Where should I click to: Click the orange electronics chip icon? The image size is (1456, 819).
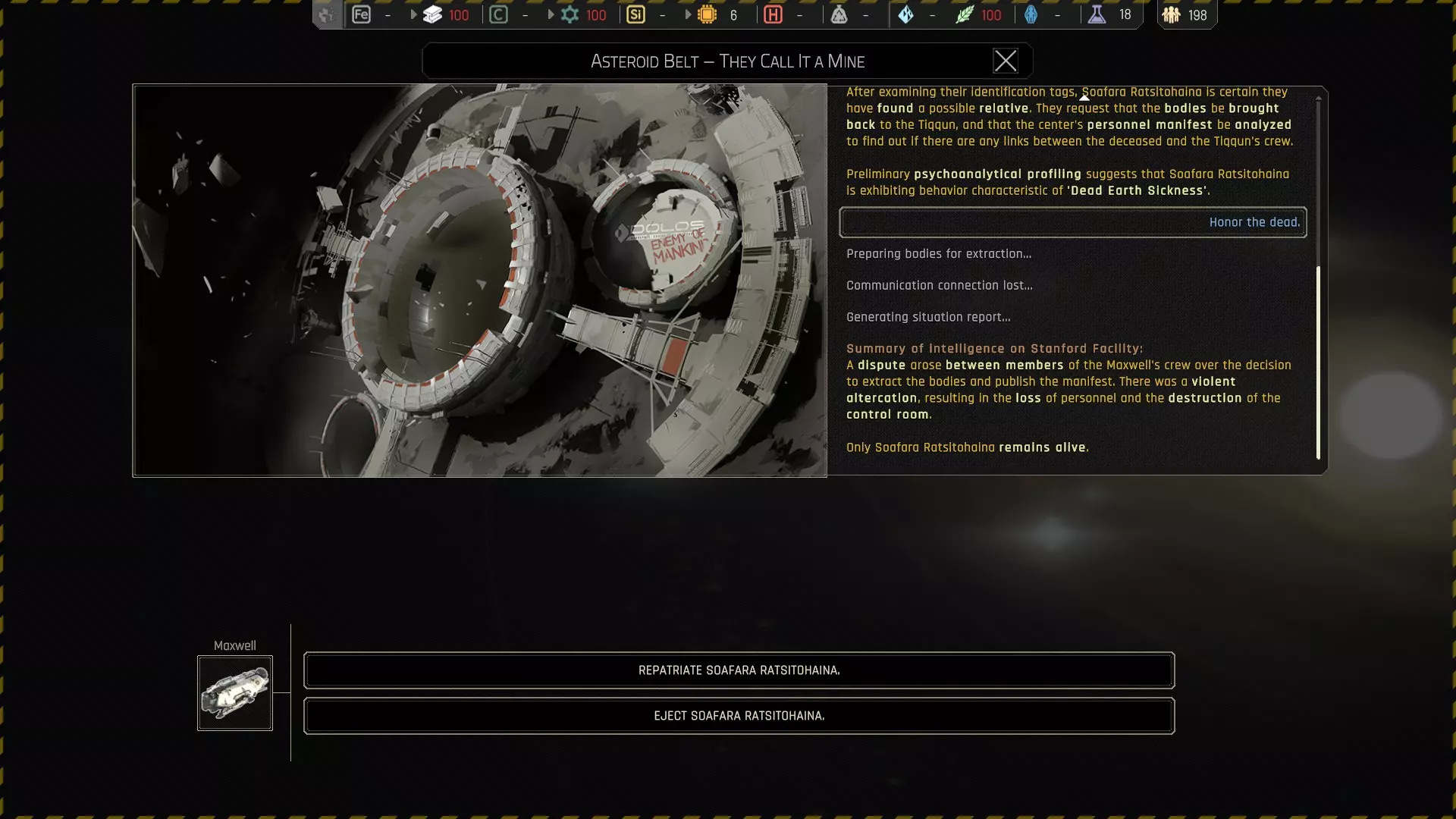707,14
